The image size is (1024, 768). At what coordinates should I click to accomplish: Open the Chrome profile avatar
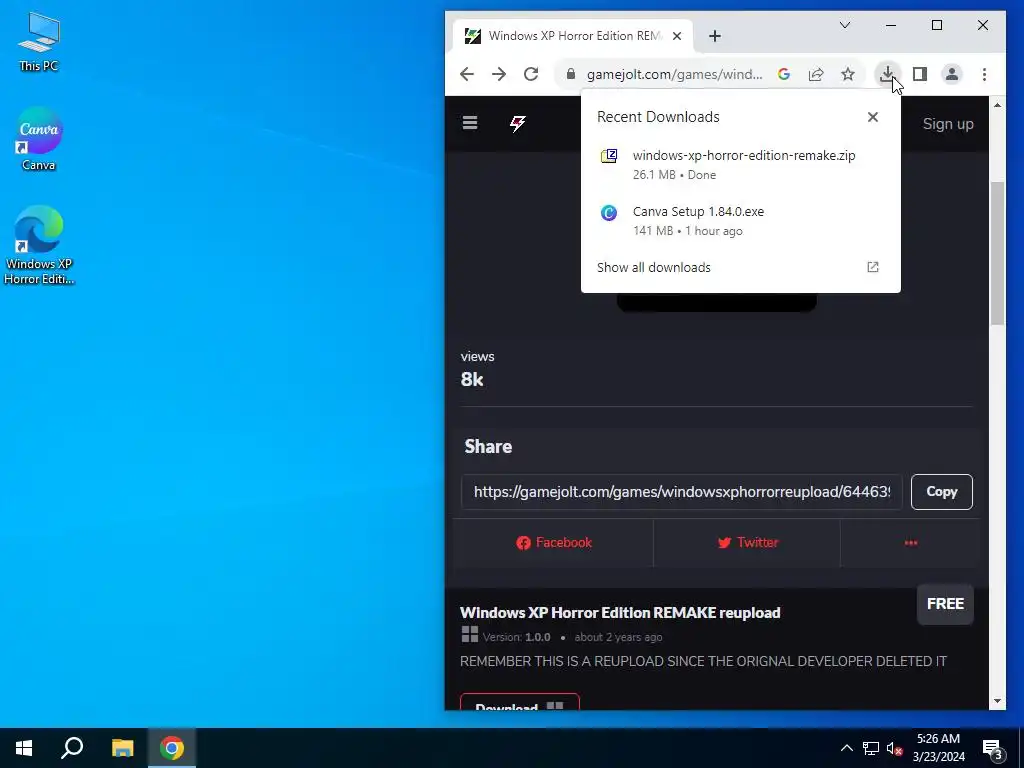click(952, 74)
